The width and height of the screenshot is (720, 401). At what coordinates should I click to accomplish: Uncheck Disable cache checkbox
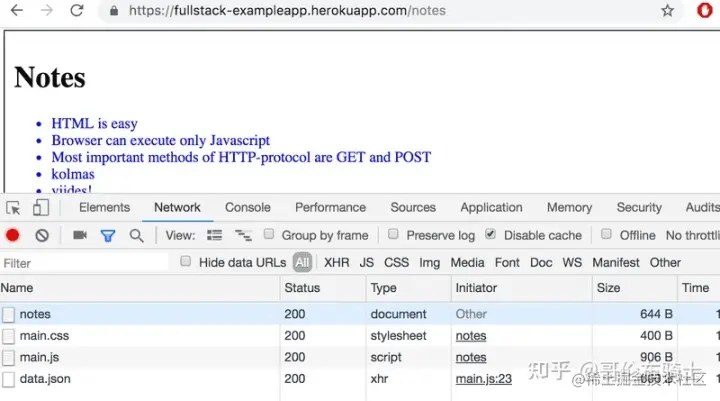pos(490,234)
